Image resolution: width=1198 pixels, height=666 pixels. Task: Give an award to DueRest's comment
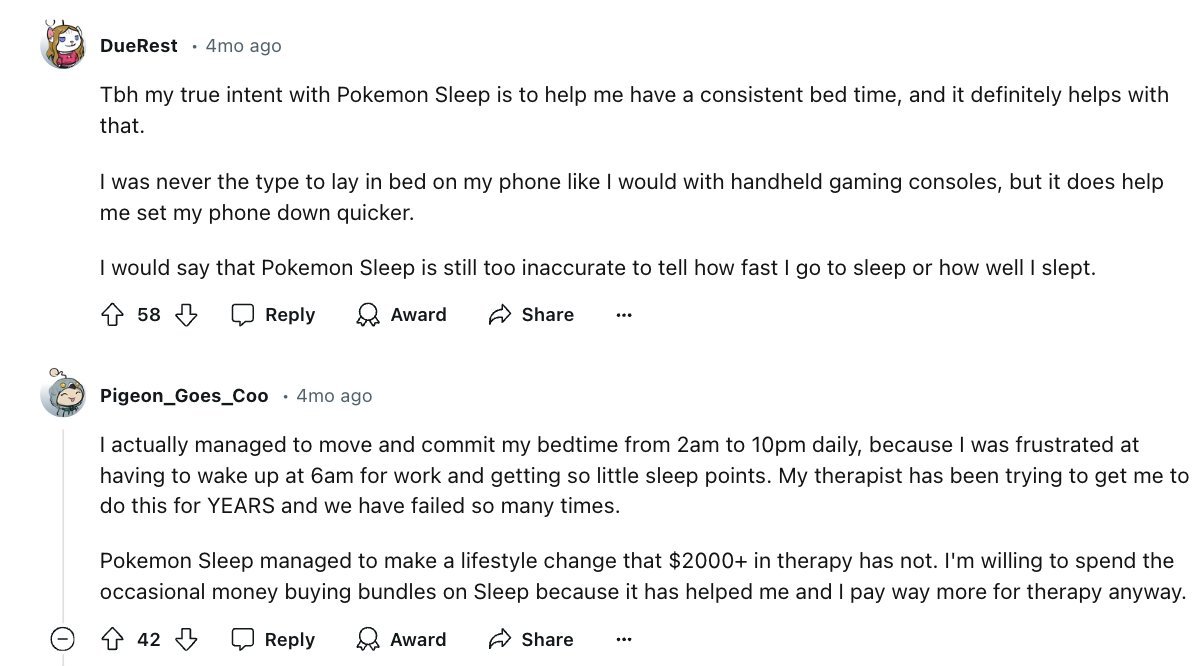pos(401,315)
